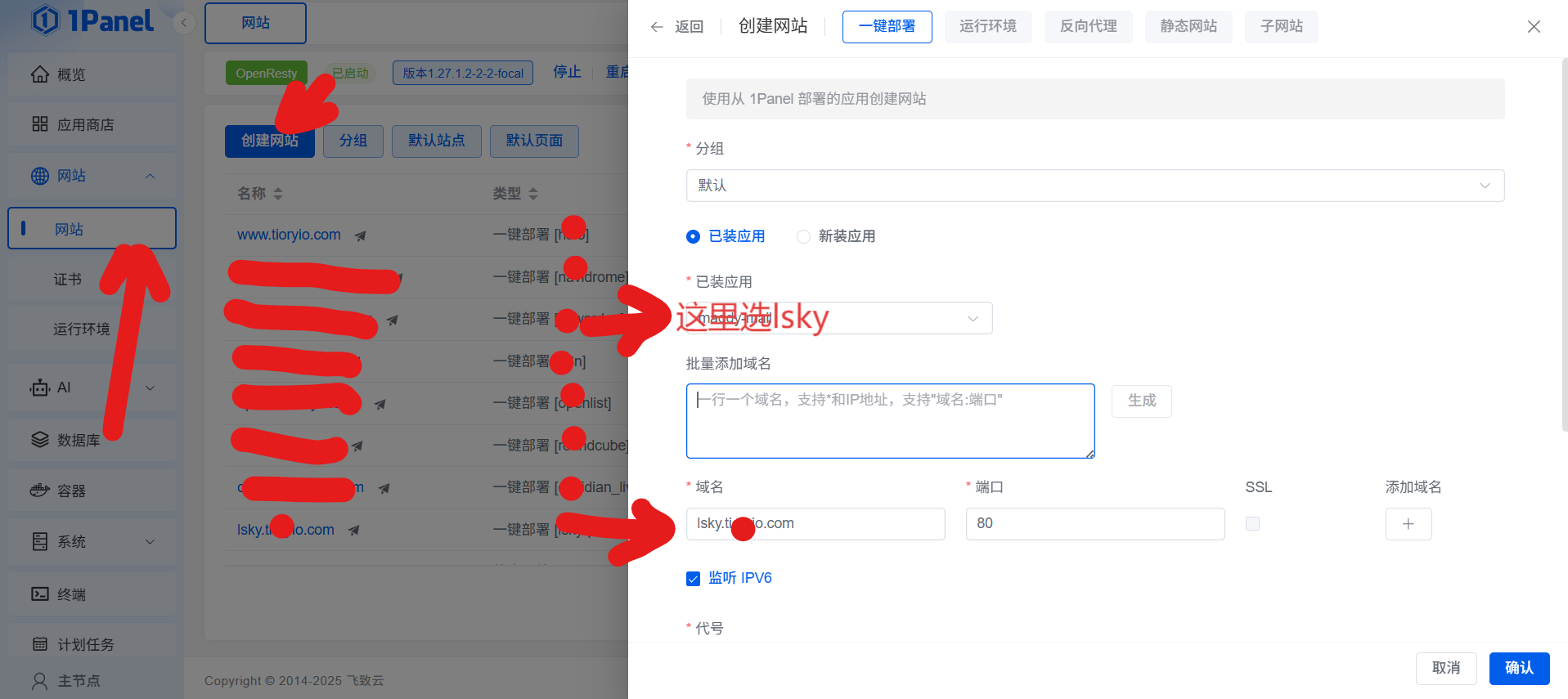1568x699 pixels.
Task: Click the 返回 back arrow icon
Action: [x=657, y=27]
